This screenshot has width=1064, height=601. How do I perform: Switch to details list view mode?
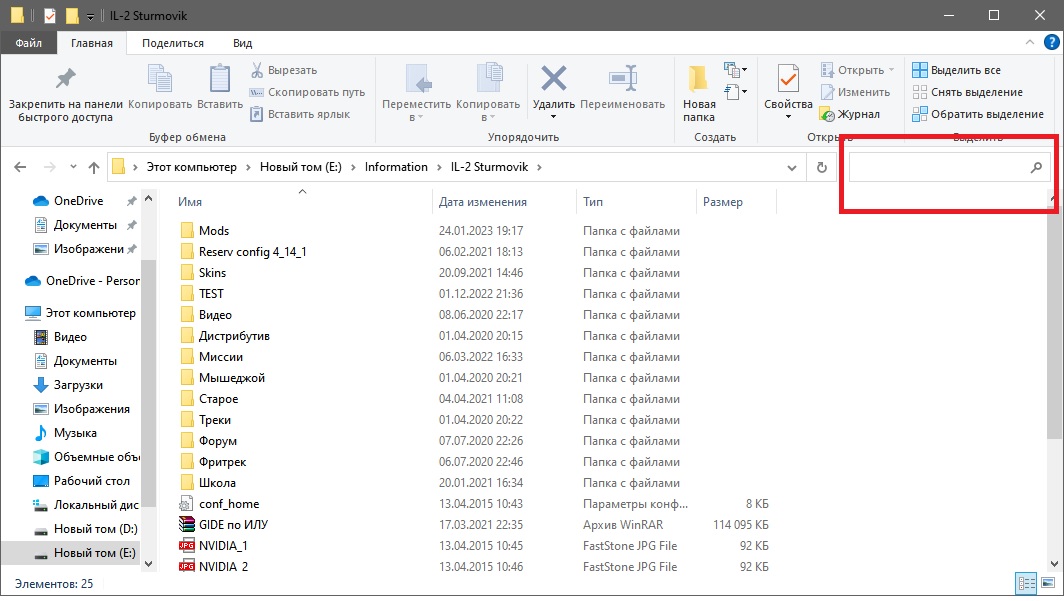[1025, 583]
